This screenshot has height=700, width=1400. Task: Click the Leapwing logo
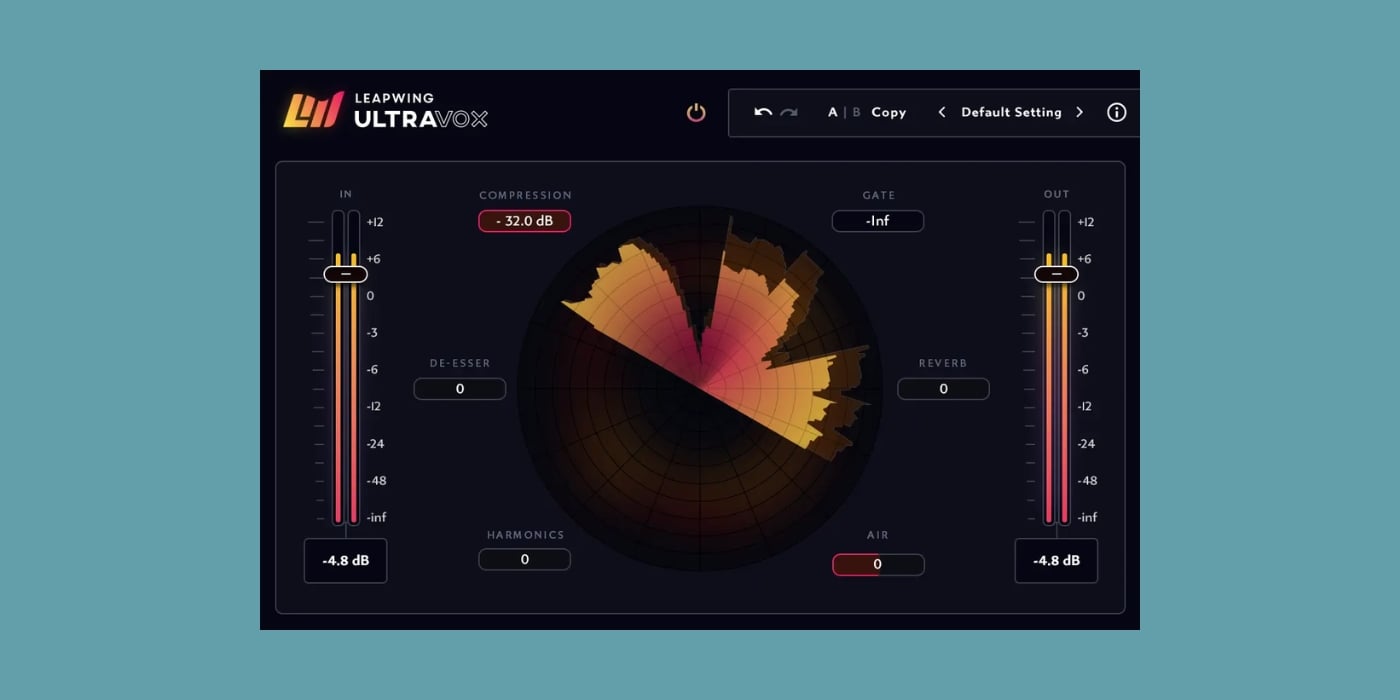tap(313, 110)
